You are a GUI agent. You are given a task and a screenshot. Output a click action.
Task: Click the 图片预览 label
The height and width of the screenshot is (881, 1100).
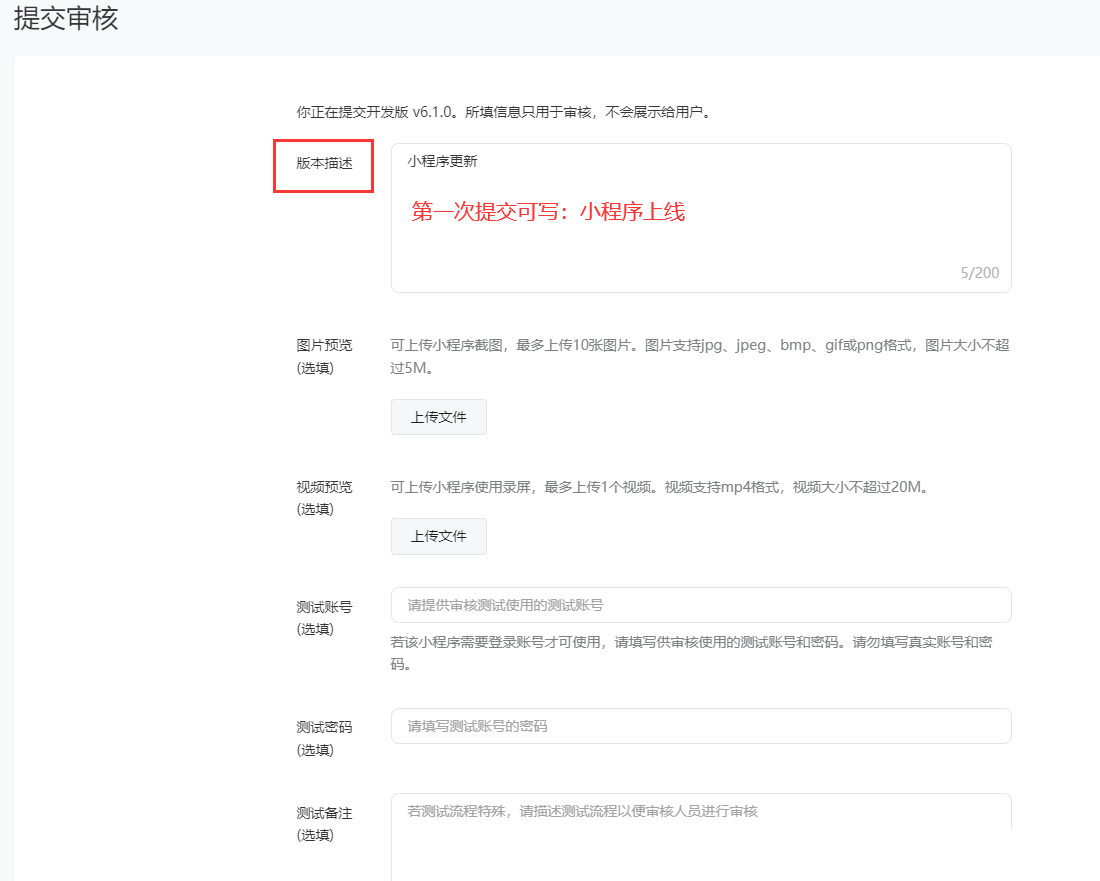(x=324, y=345)
